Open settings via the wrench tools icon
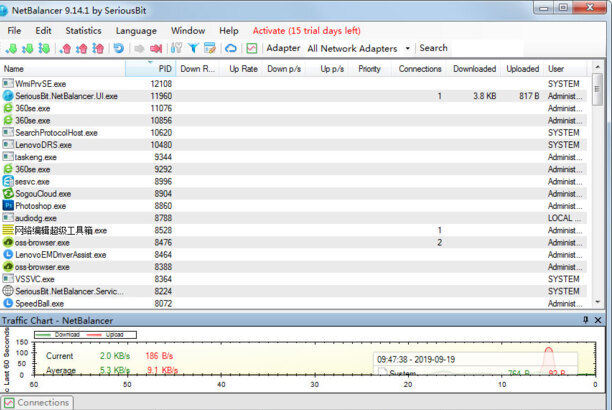The image size is (612, 410). click(176, 48)
